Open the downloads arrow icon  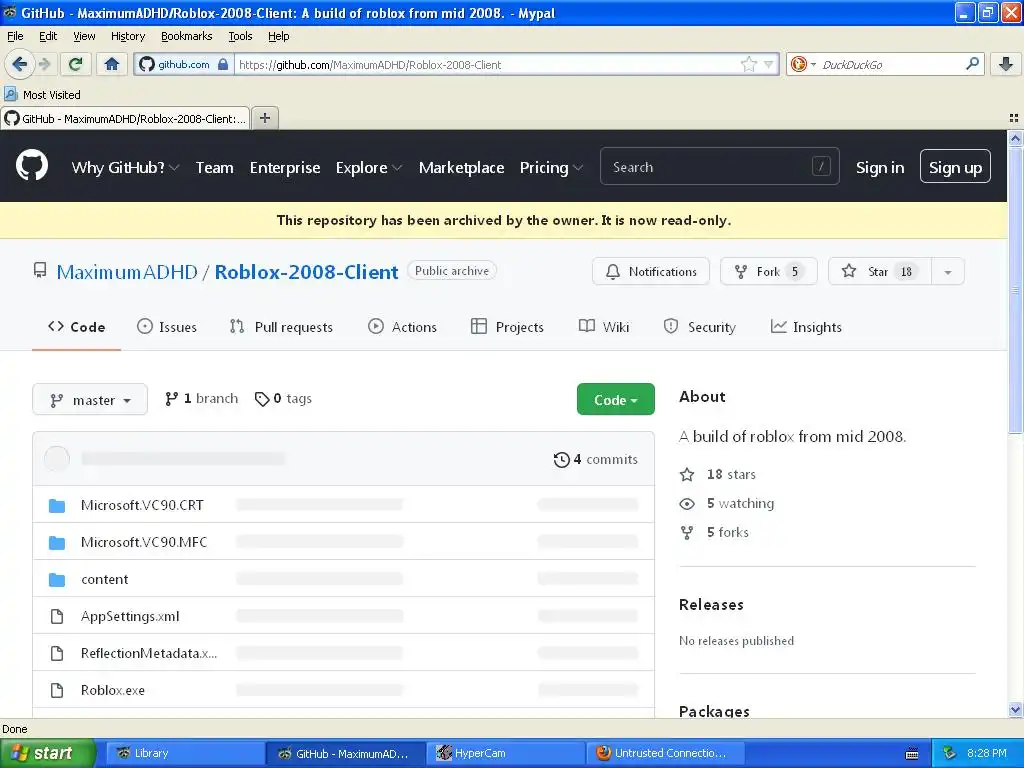[1006, 64]
